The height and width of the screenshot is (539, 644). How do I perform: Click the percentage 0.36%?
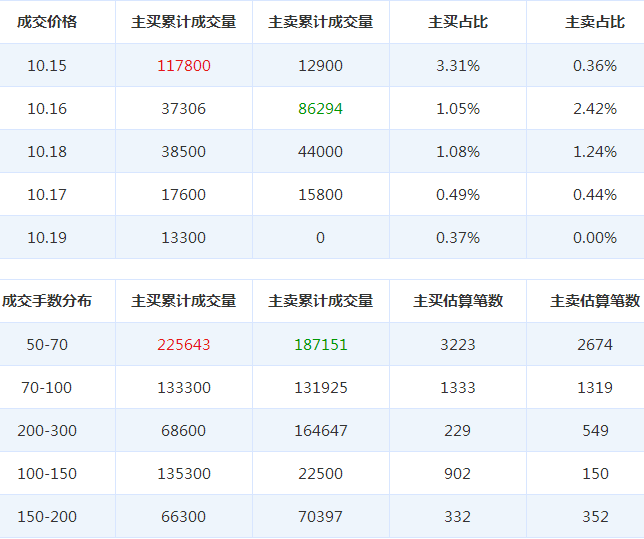click(595, 66)
